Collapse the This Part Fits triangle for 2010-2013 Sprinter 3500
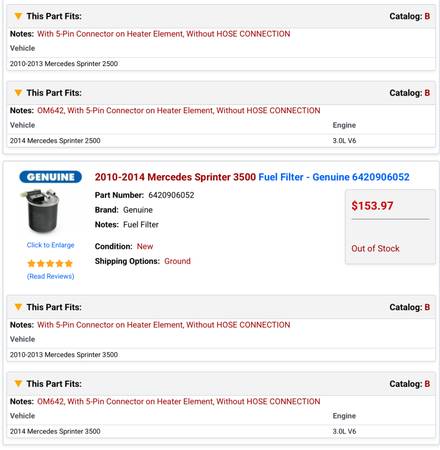440x450 pixels. tap(18, 307)
